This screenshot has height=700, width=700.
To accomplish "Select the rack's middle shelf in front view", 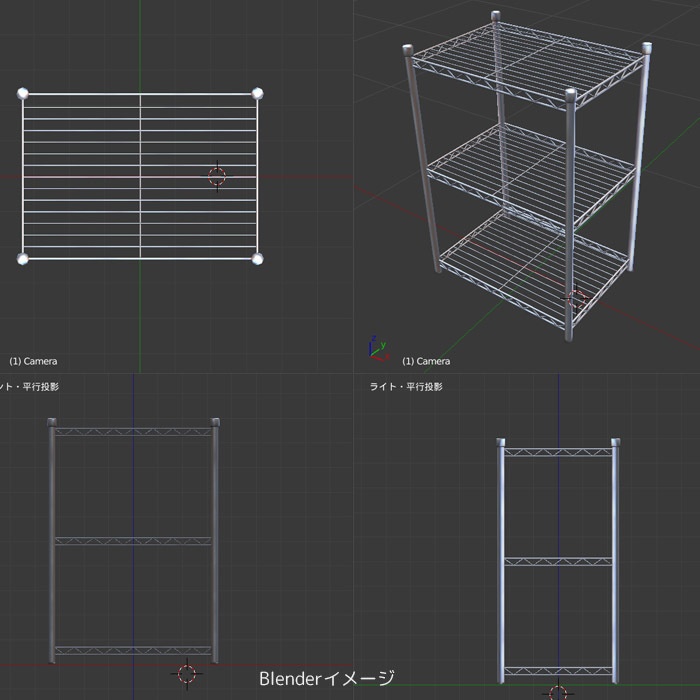I will coord(133,541).
